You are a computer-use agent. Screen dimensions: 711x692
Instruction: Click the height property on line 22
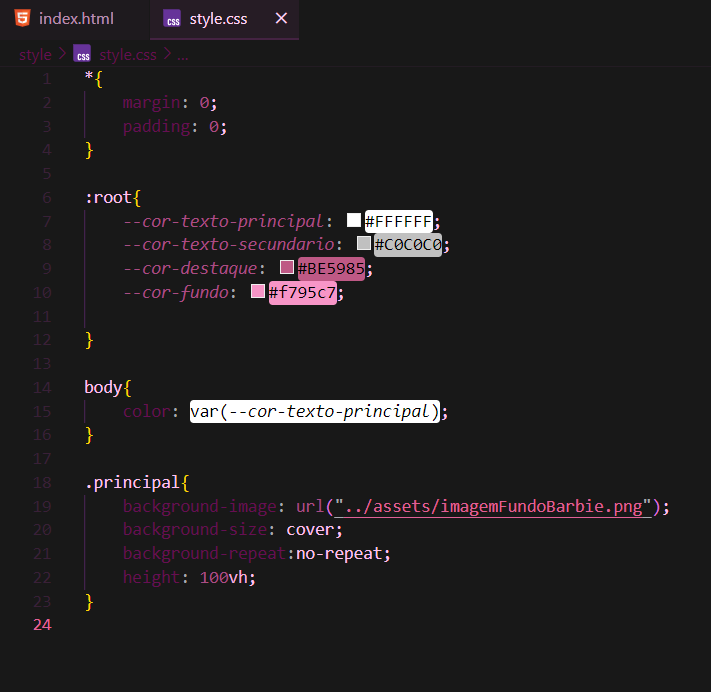(x=151, y=578)
